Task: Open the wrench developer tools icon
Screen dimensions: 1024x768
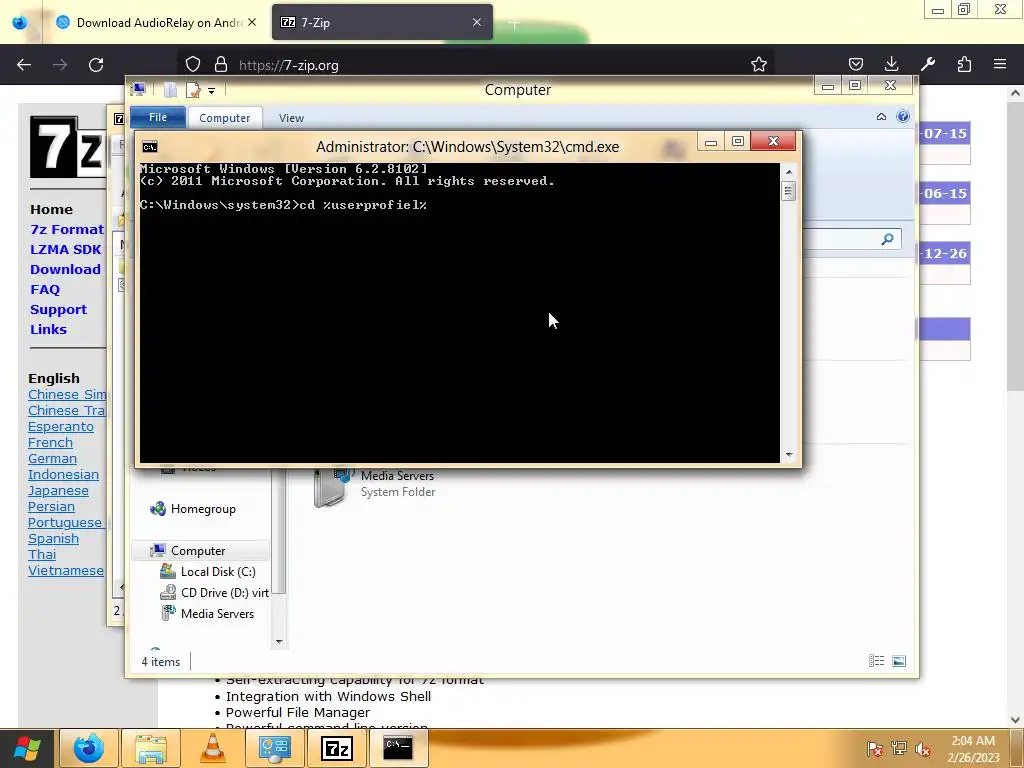Action: pos(928,65)
